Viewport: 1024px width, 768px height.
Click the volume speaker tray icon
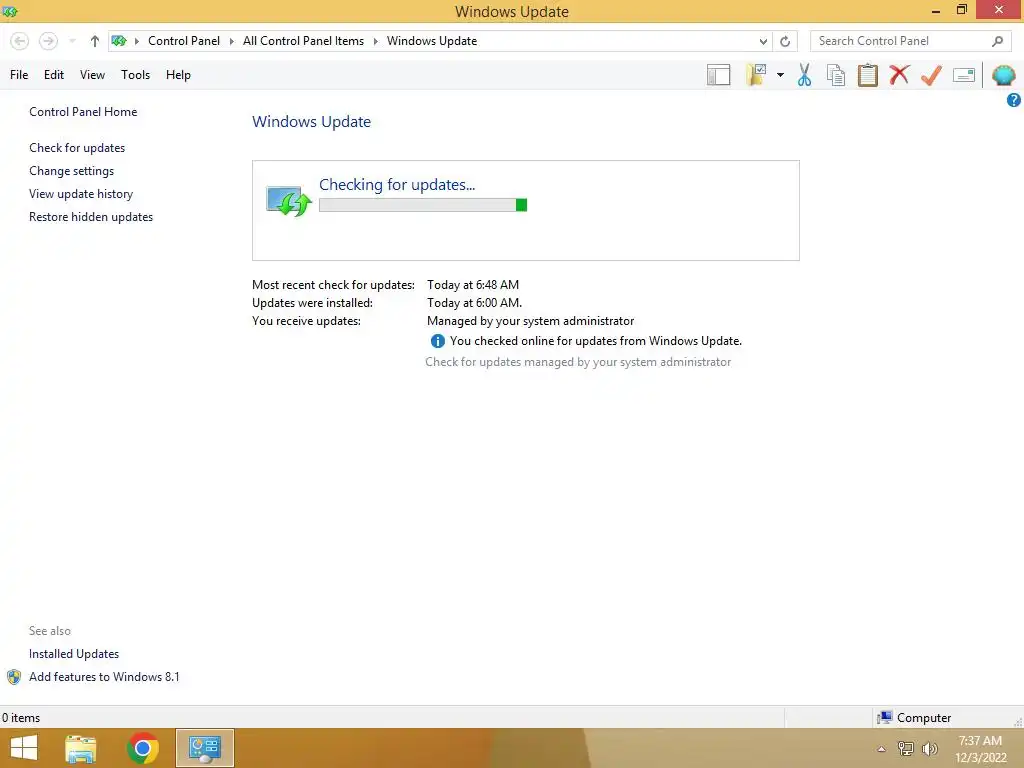click(930, 749)
